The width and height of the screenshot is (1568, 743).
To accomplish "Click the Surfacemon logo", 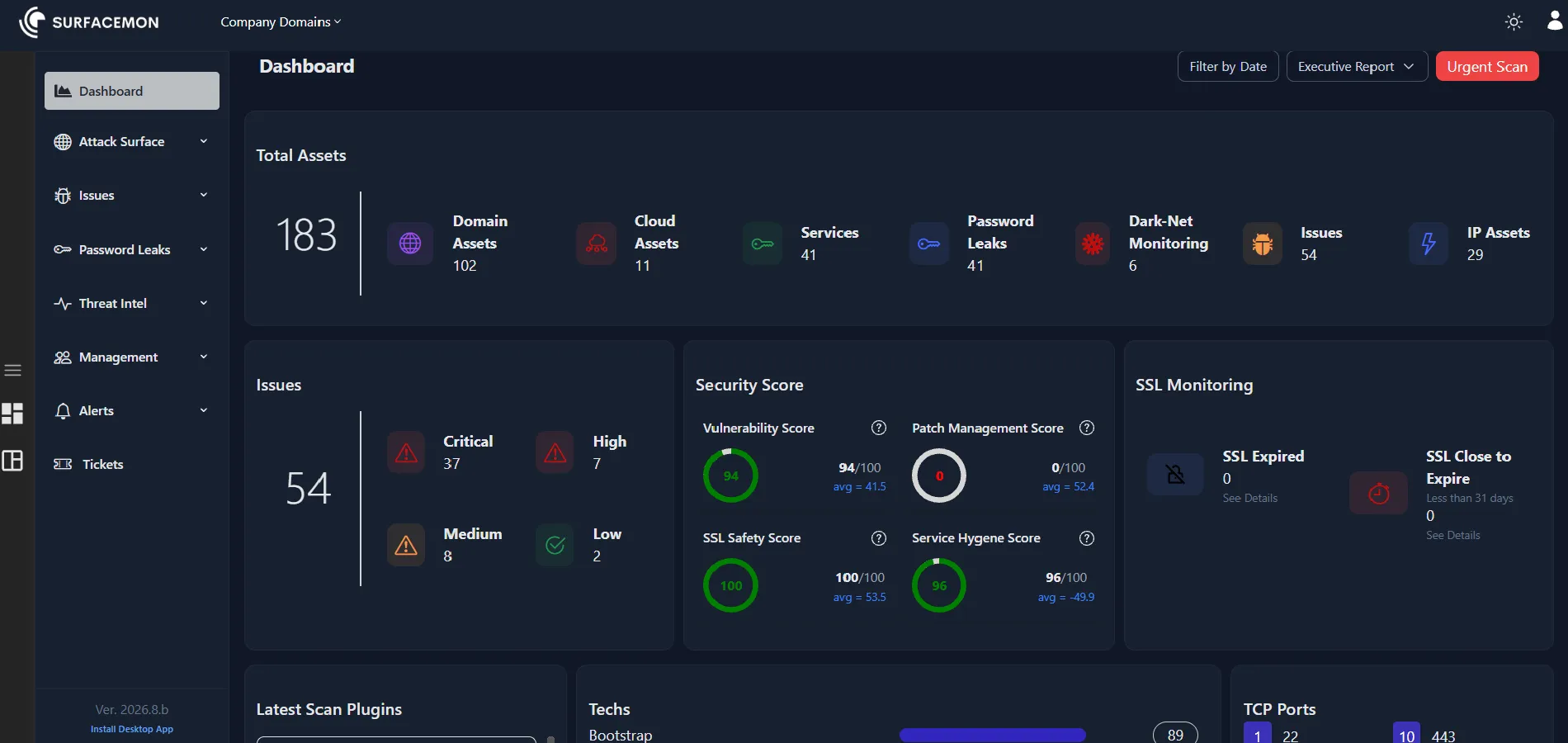I will 89,22.
